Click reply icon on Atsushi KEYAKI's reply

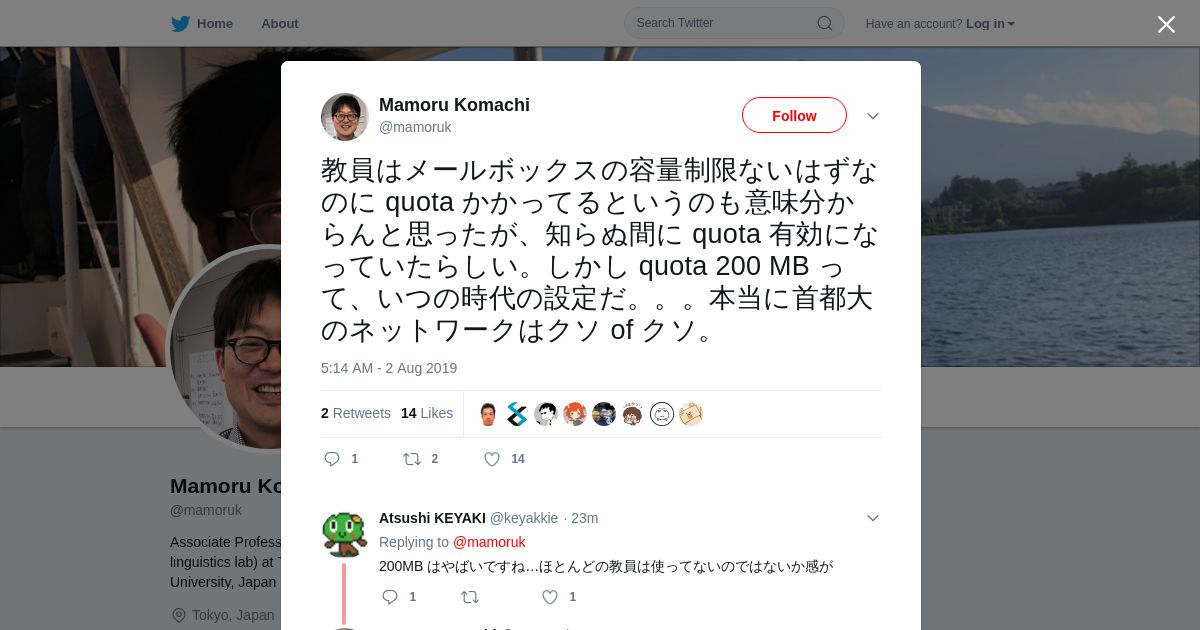[x=390, y=597]
